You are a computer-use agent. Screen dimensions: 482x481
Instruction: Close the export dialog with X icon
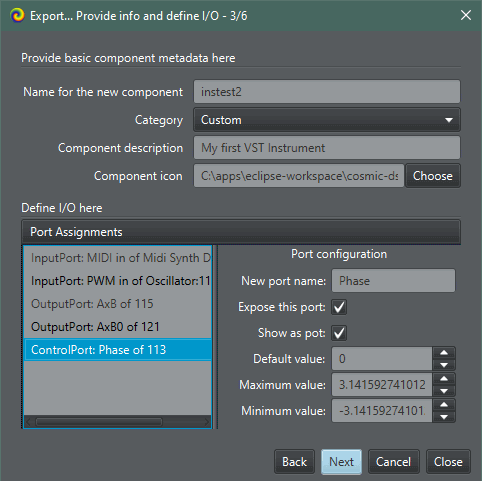[466, 15]
